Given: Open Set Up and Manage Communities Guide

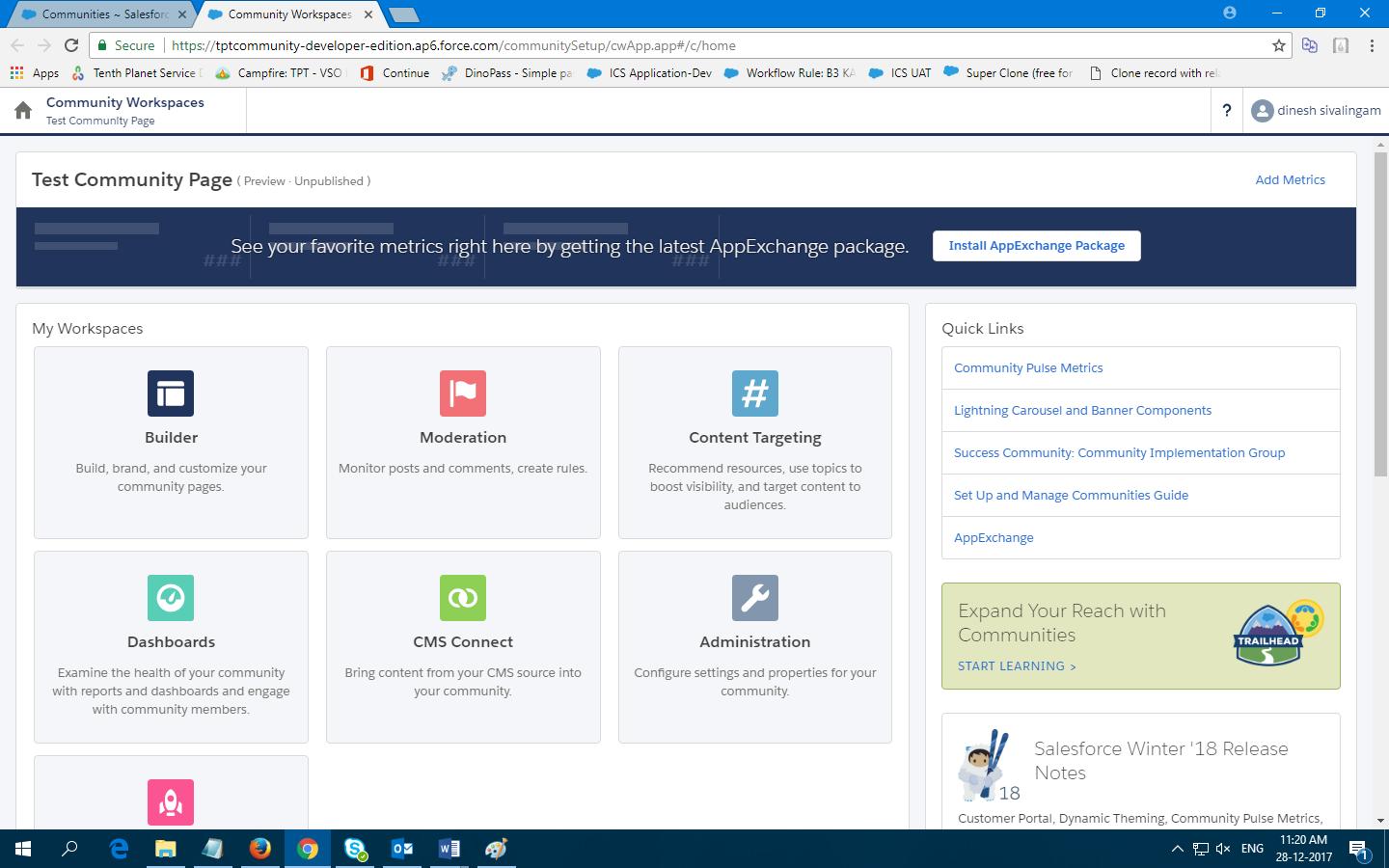Looking at the screenshot, I should pyautogui.click(x=1071, y=495).
